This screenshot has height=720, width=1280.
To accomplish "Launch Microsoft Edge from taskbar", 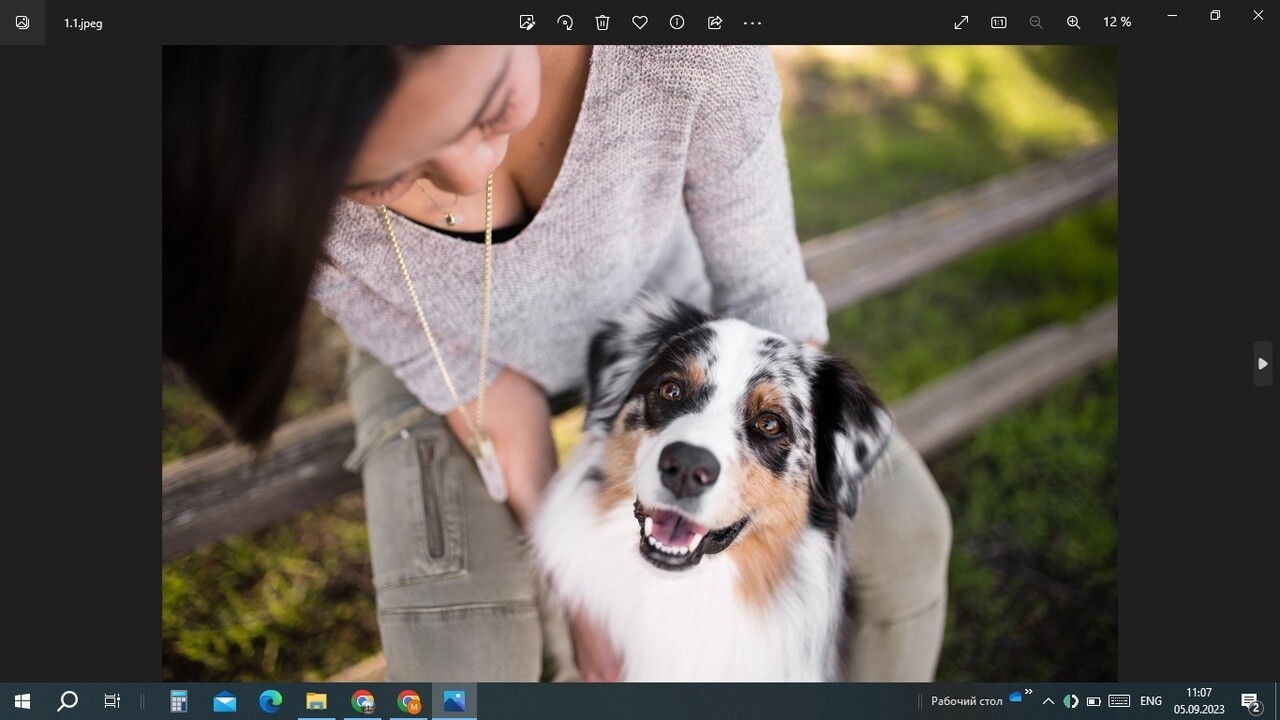I will [x=271, y=701].
